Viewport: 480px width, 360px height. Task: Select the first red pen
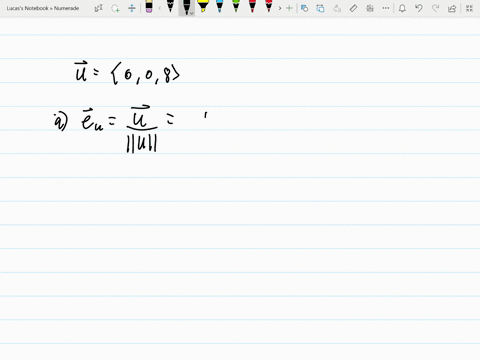coord(252,7)
